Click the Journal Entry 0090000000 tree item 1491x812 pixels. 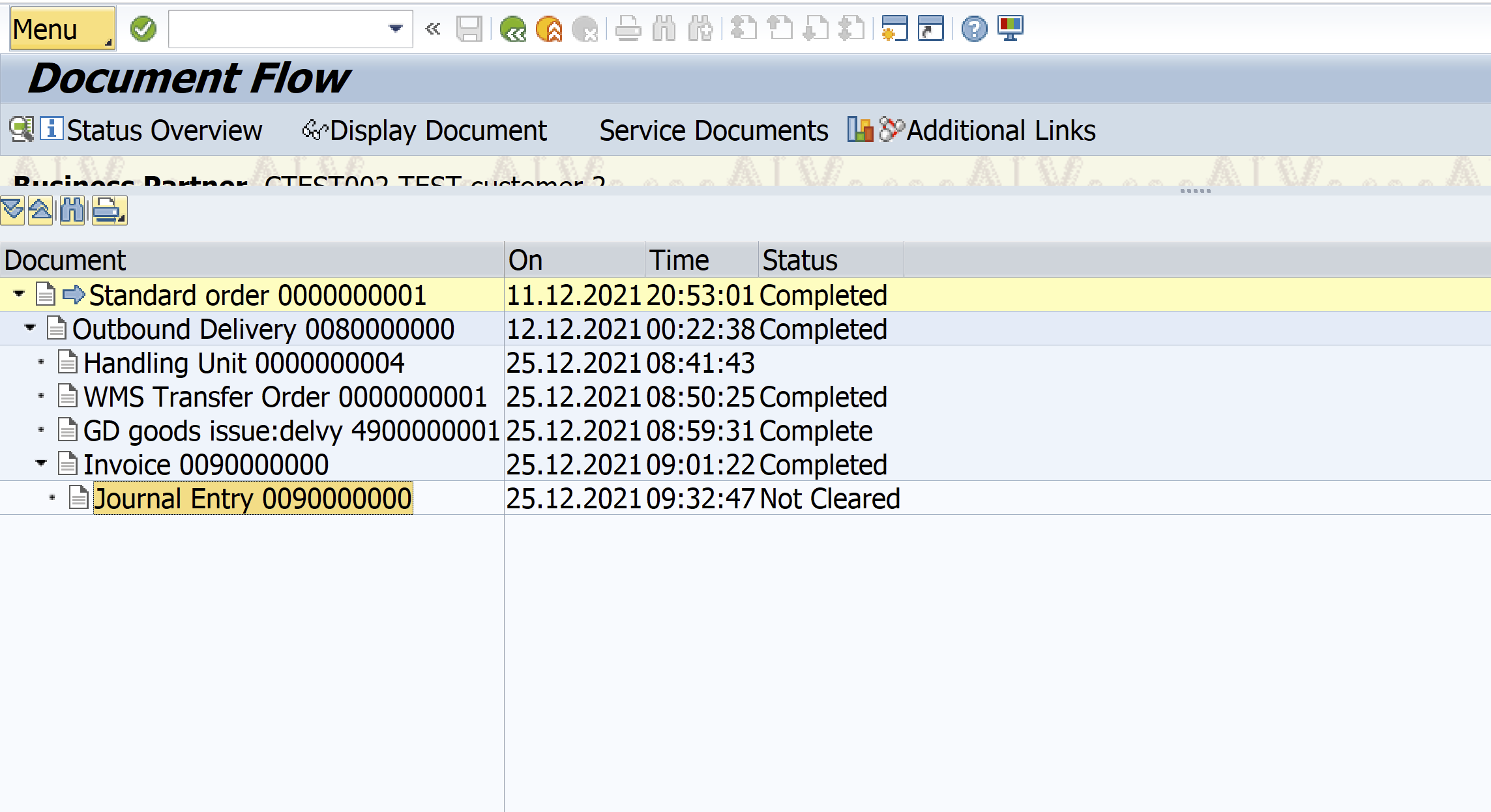click(x=252, y=497)
